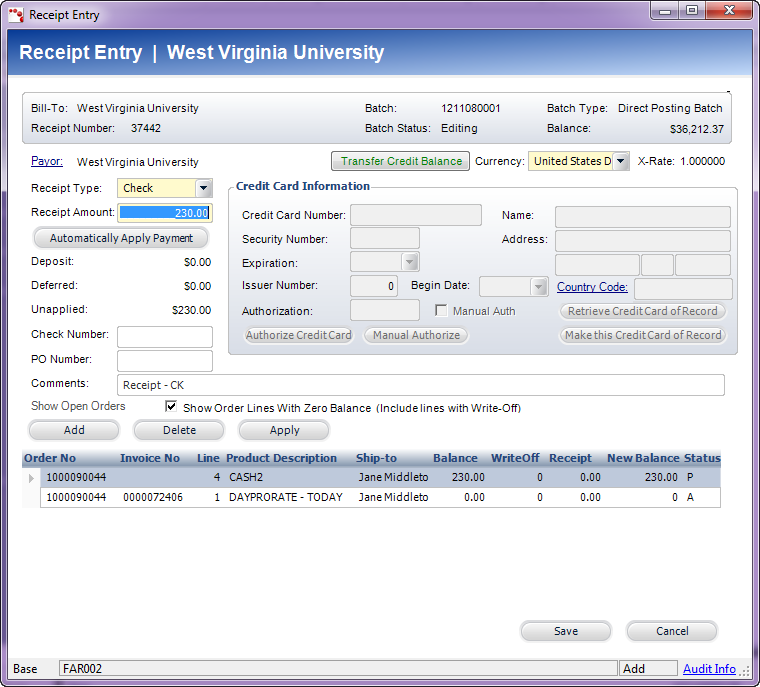The height and width of the screenshot is (687, 760).
Task: Click the Balance column header
Action: pyautogui.click(x=455, y=458)
